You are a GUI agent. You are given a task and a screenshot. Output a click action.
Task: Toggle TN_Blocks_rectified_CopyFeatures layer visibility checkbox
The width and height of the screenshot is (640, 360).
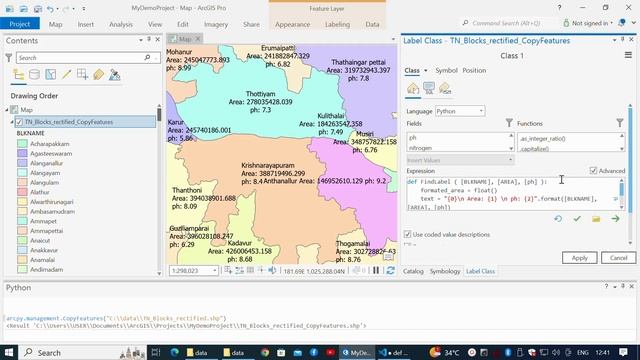[19, 122]
